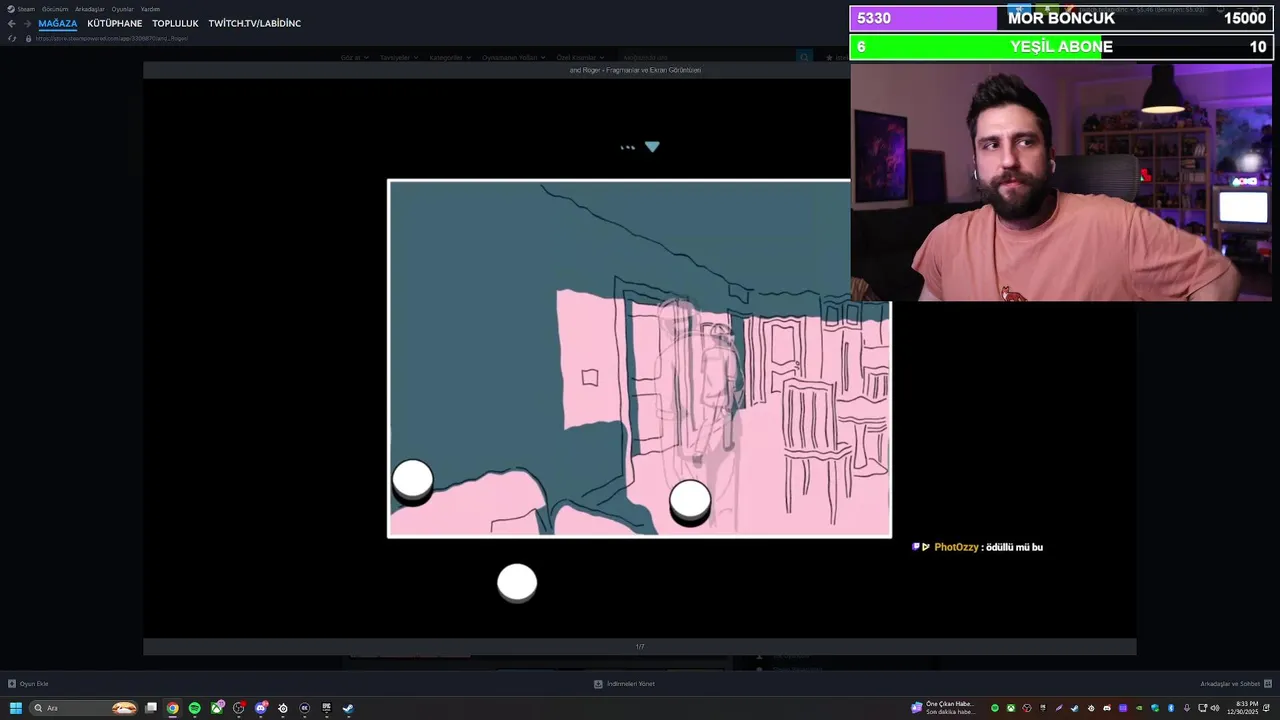Click the and Roger screenshot image

639,358
